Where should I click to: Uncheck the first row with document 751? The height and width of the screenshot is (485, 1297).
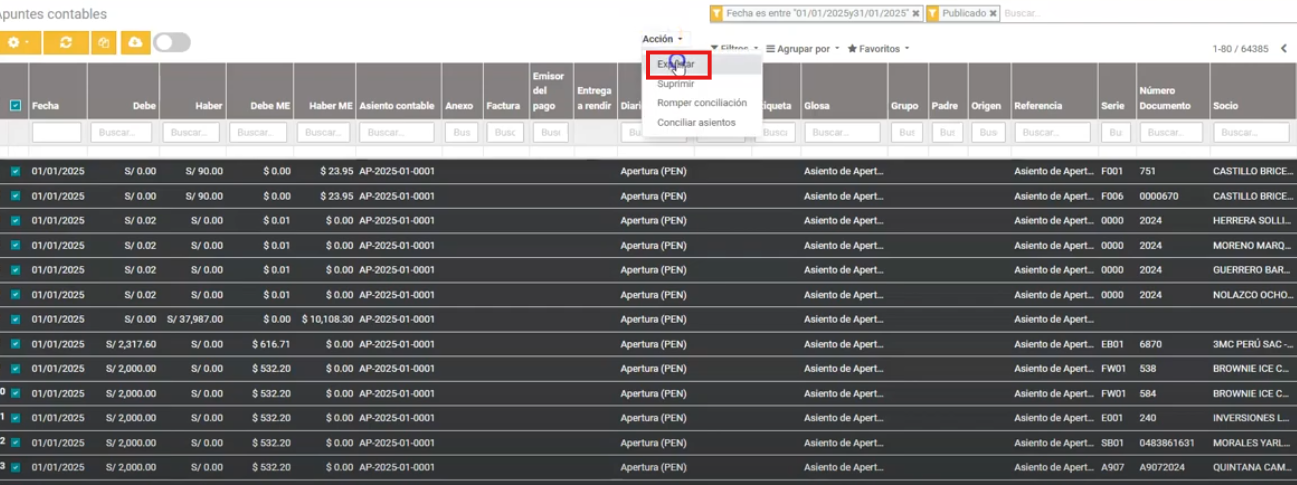[15, 171]
